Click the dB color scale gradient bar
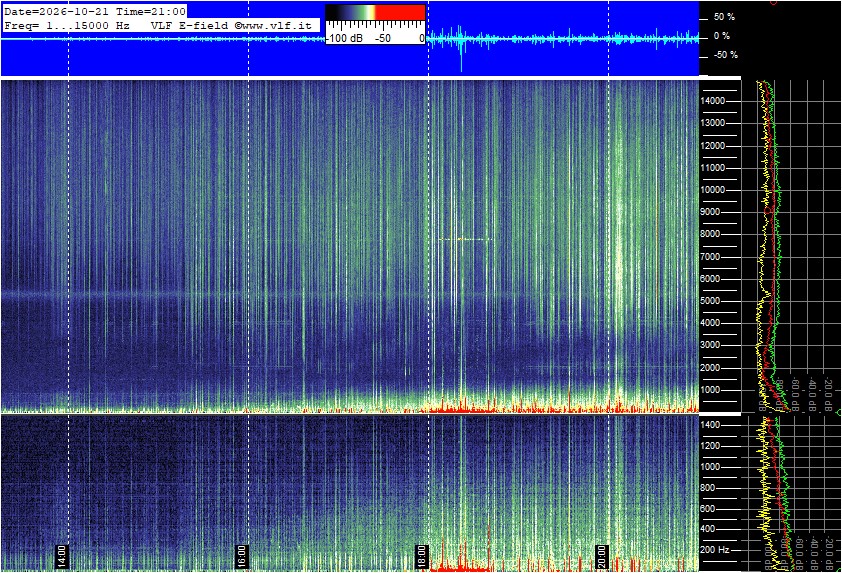 pyautogui.click(x=375, y=12)
